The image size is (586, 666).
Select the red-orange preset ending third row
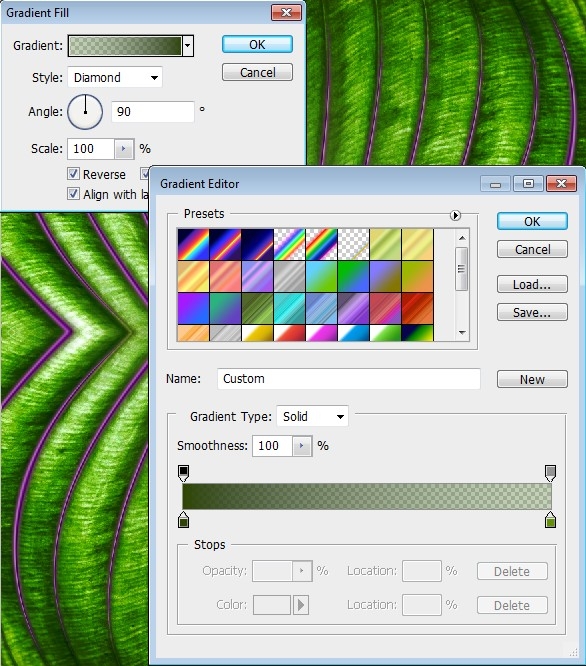tap(418, 309)
